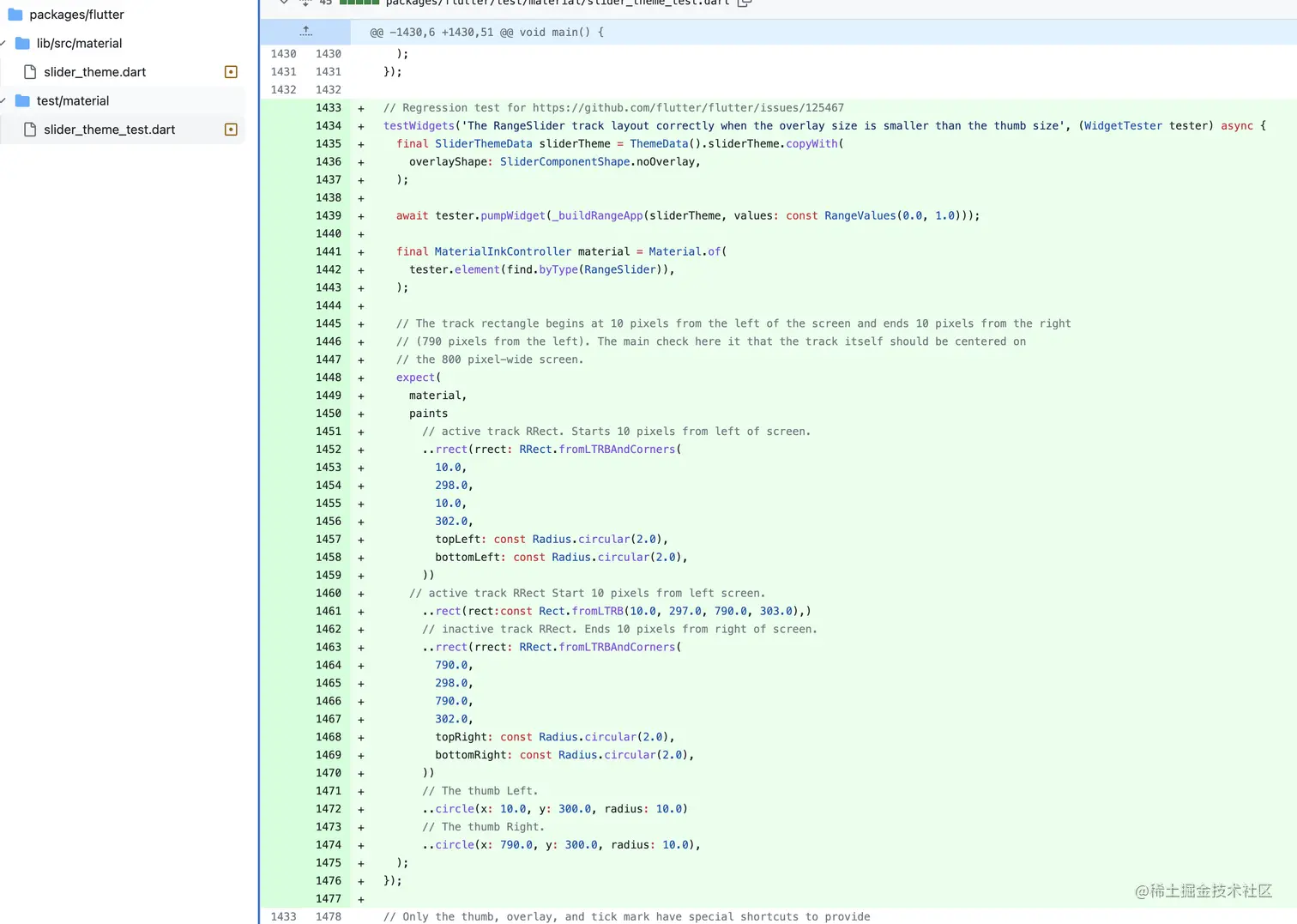This screenshot has width=1297, height=924.
Task: Click the packages/flutter folder icon
Action: 15,15
